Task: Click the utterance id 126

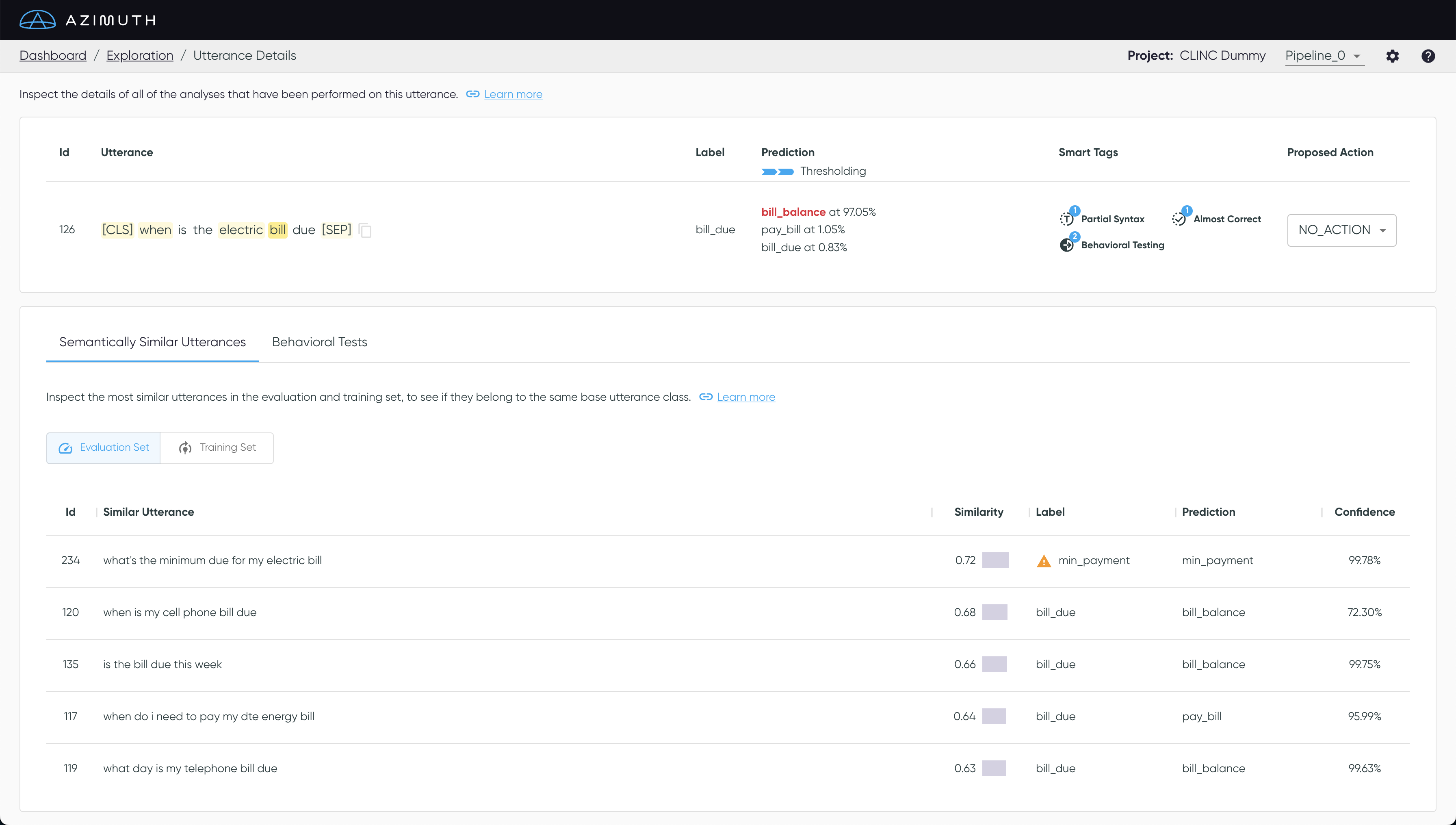Action: coord(67,230)
